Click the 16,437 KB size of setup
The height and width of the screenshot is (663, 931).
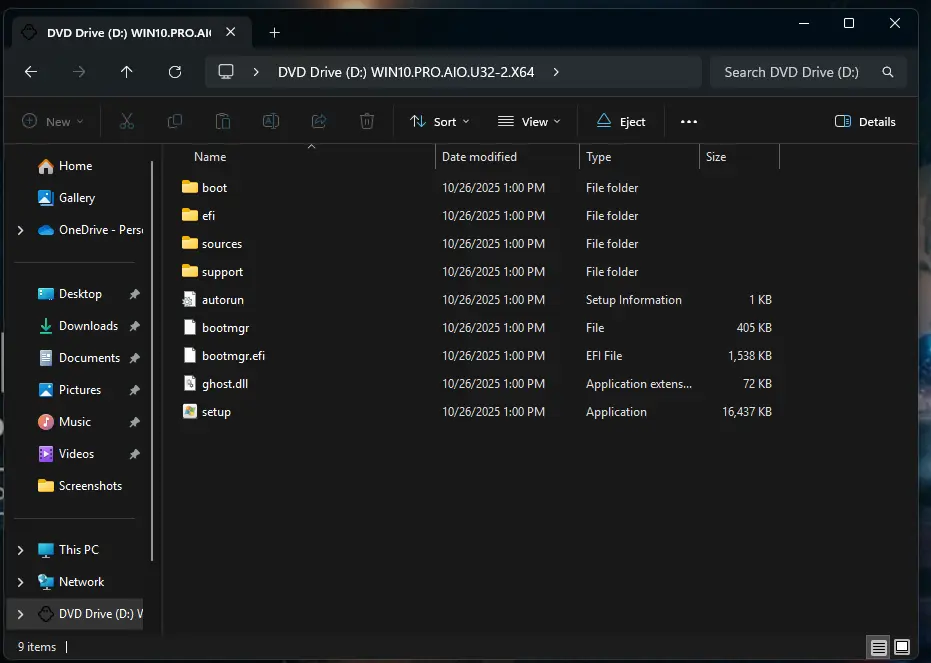(746, 412)
